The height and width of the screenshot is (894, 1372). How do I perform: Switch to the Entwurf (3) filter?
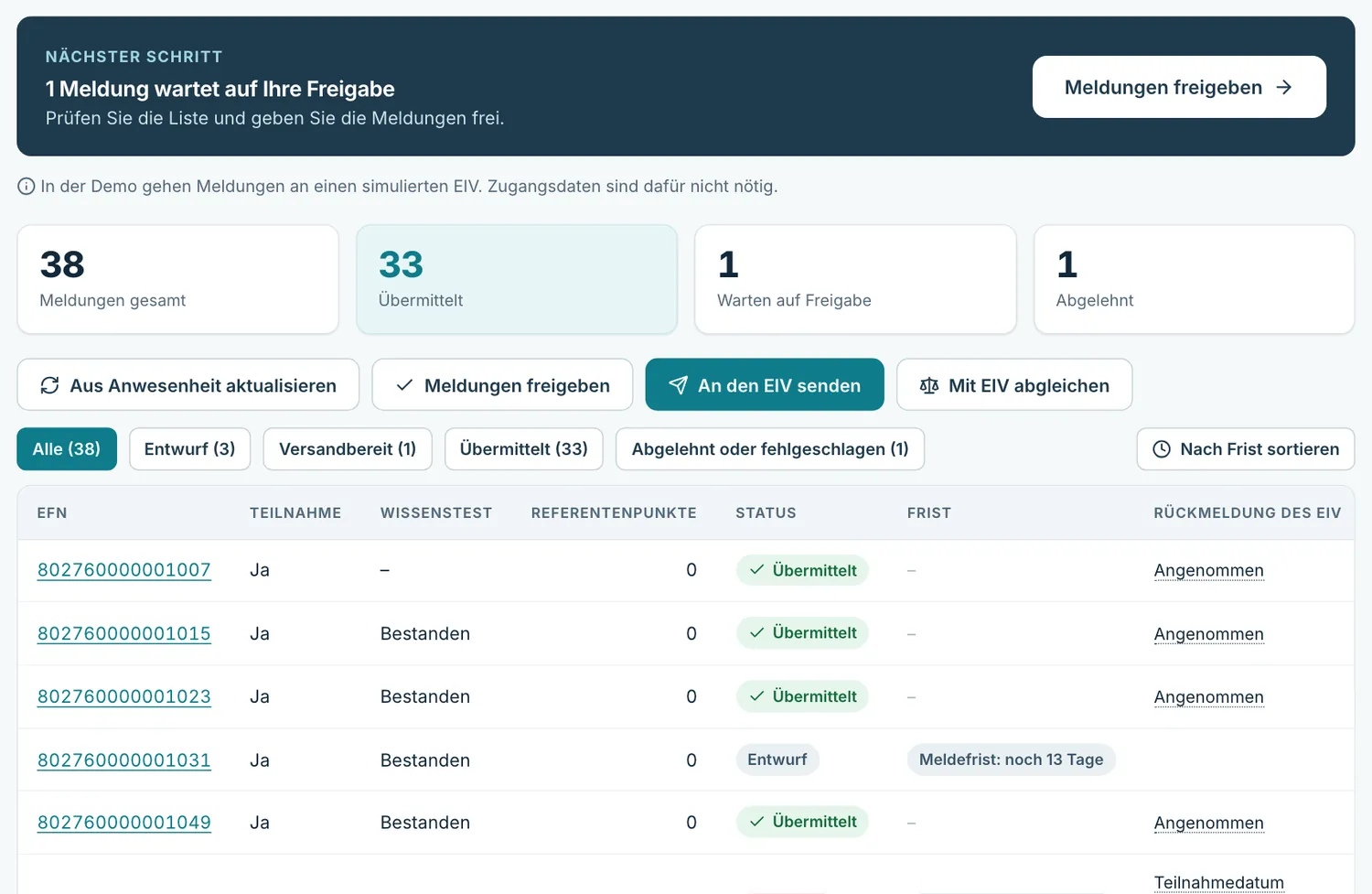pos(189,449)
